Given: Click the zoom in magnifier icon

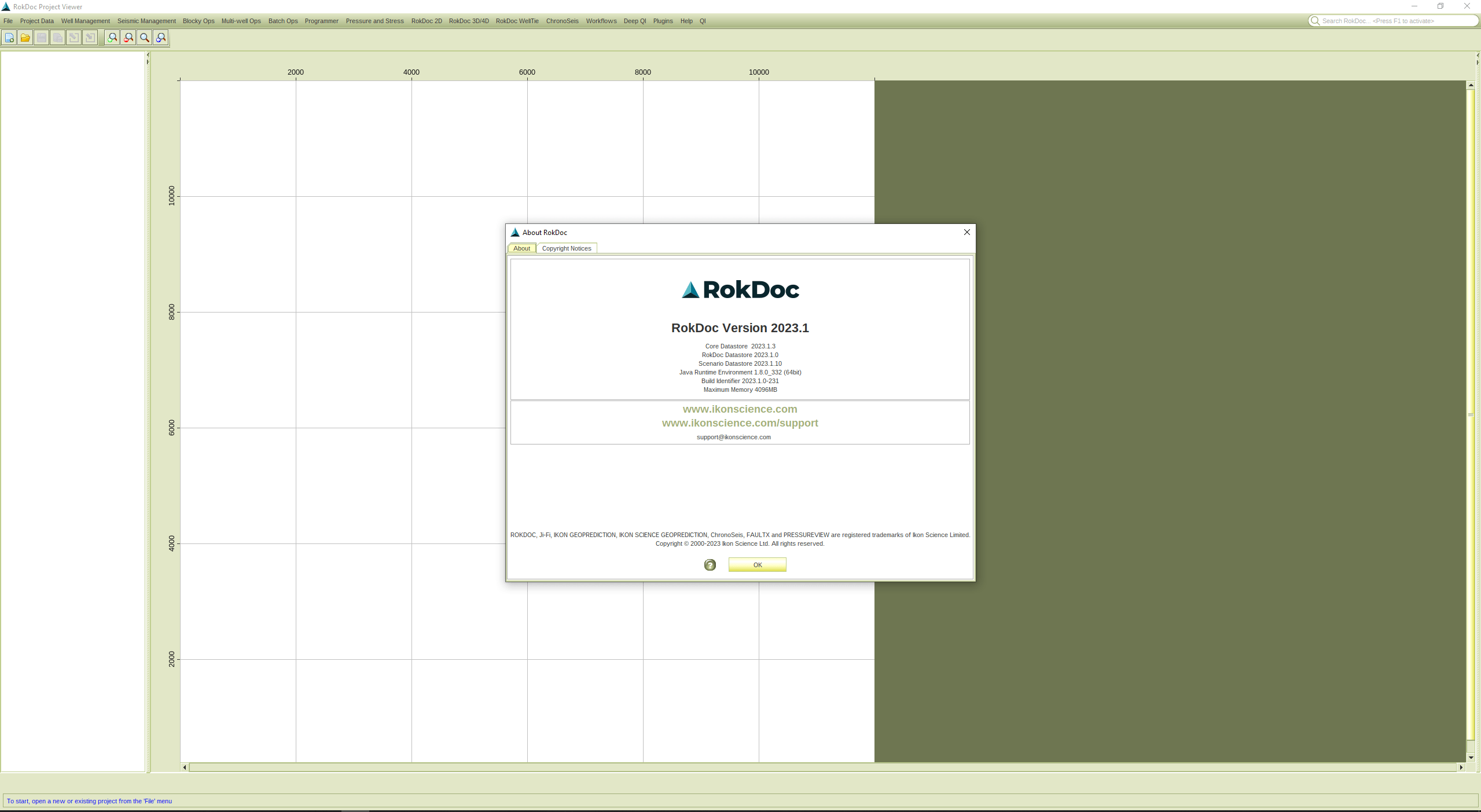Looking at the screenshot, I should click(x=112, y=38).
